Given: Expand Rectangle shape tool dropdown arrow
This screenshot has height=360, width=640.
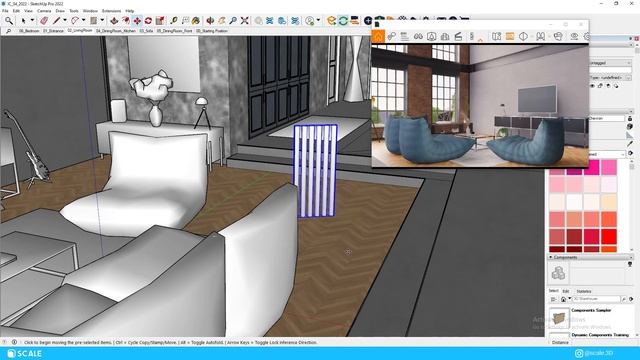Looking at the screenshot, I should tap(102, 20).
